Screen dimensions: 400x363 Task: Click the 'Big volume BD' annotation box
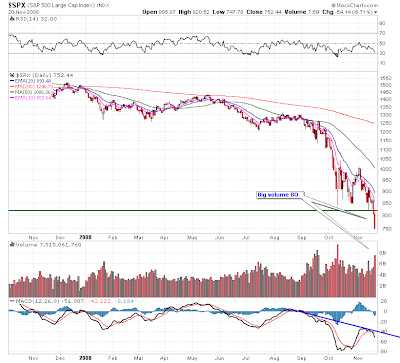[x=279, y=195]
